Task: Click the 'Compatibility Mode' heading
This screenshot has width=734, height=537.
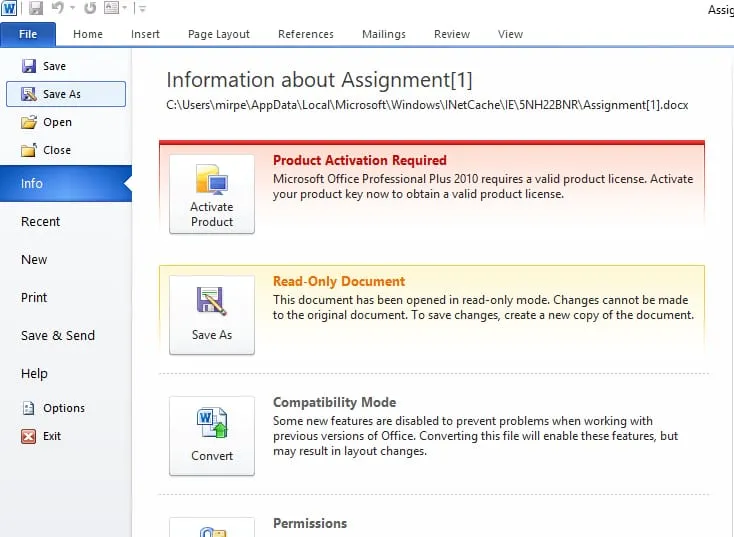Action: coord(335,402)
